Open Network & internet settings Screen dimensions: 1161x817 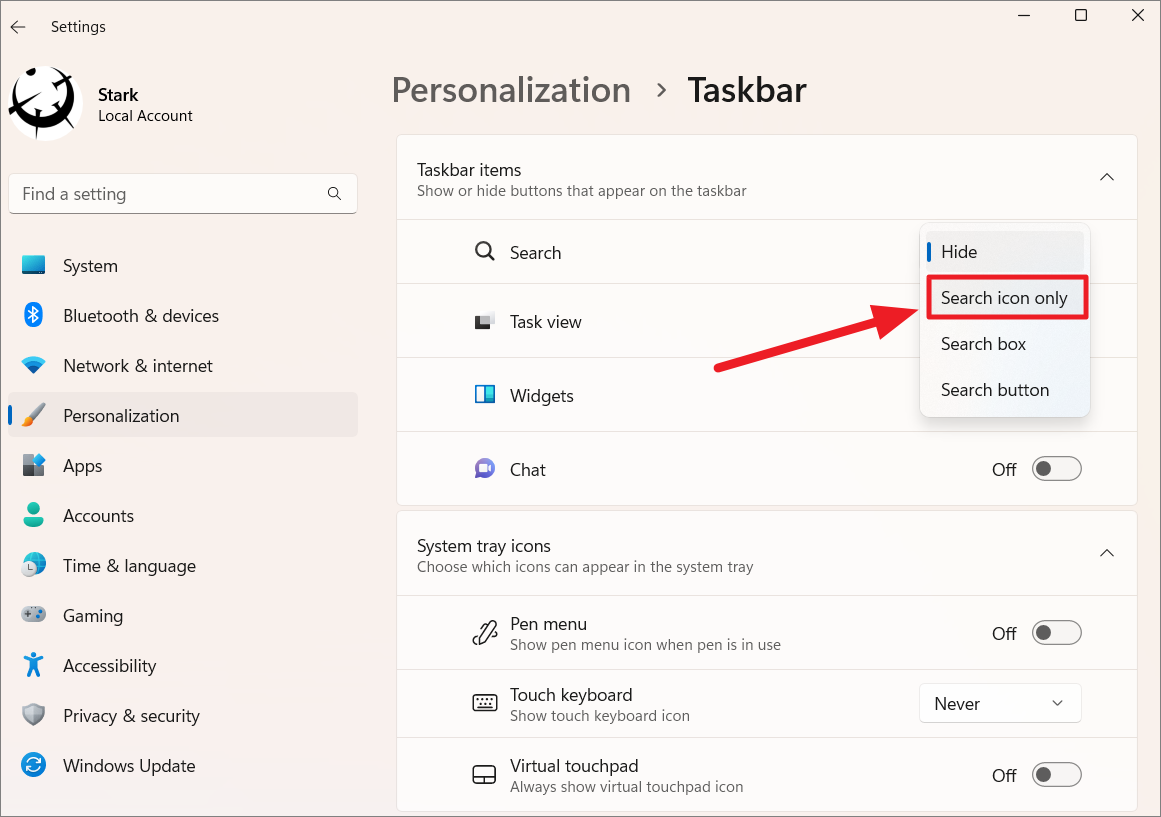(35, 365)
